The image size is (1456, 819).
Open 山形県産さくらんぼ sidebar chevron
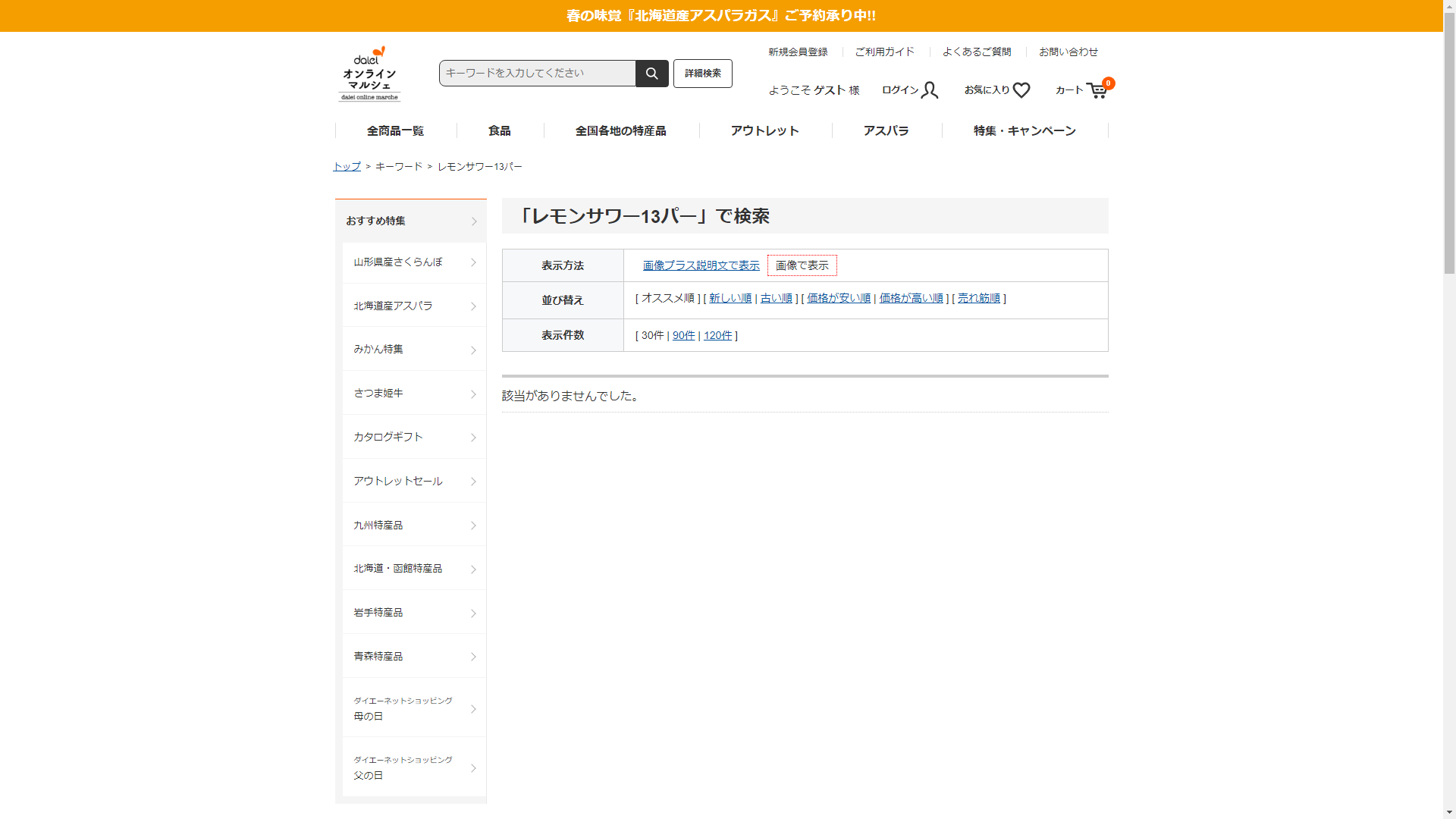[x=473, y=262]
